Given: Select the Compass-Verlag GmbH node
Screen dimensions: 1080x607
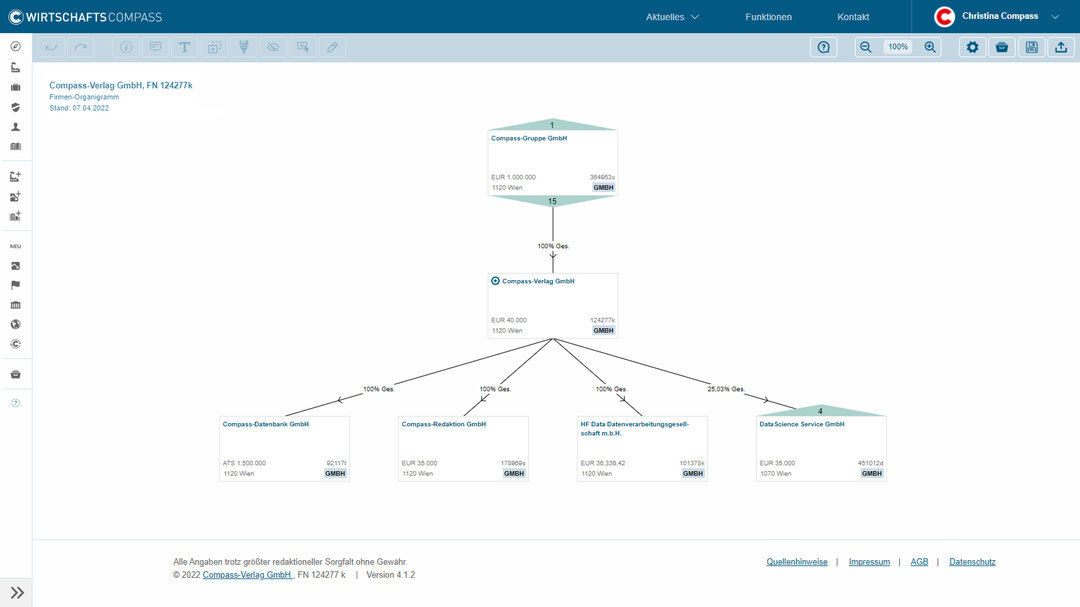Looking at the screenshot, I should click(552, 306).
